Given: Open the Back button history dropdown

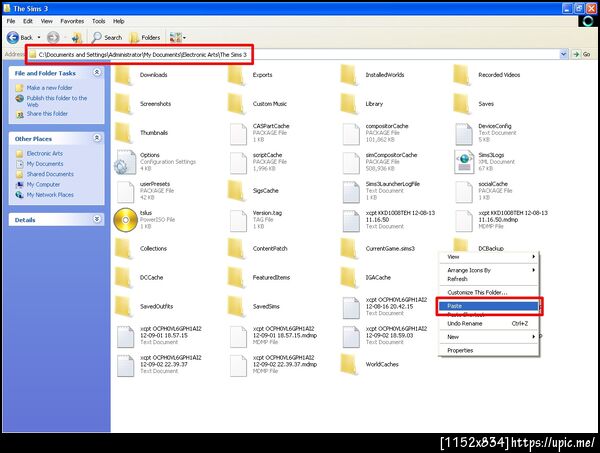Looking at the screenshot, I should 39,37.
